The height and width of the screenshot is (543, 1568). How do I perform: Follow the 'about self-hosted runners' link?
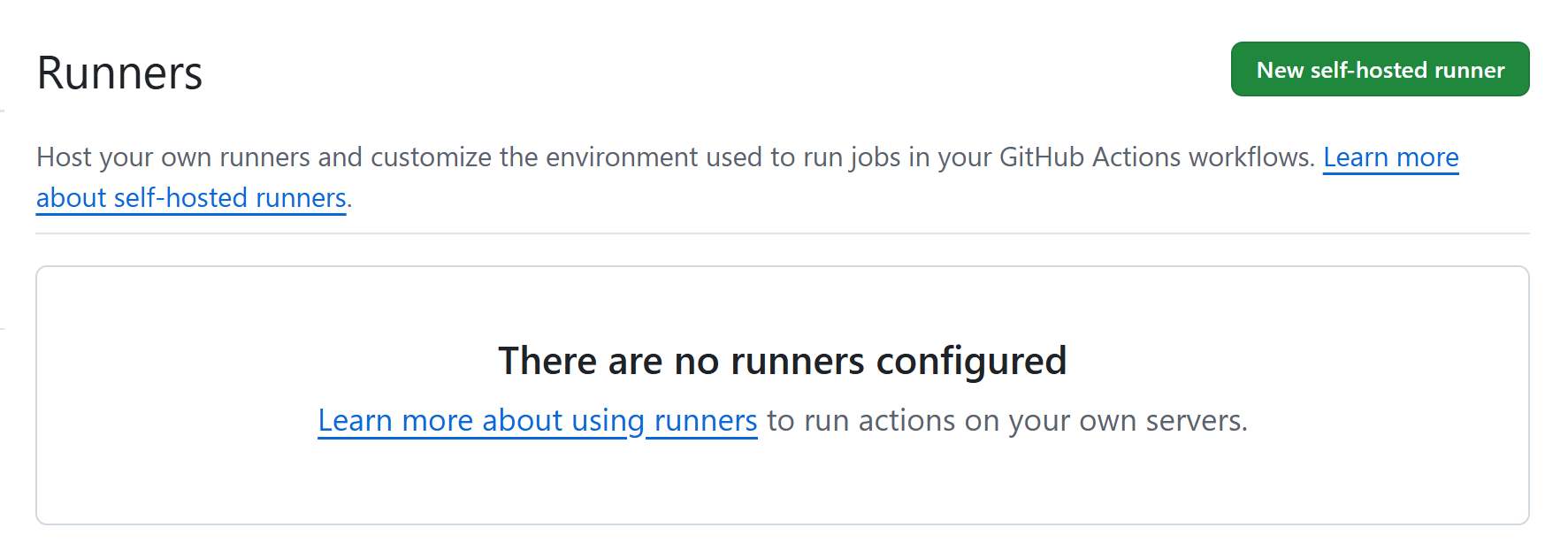[191, 198]
